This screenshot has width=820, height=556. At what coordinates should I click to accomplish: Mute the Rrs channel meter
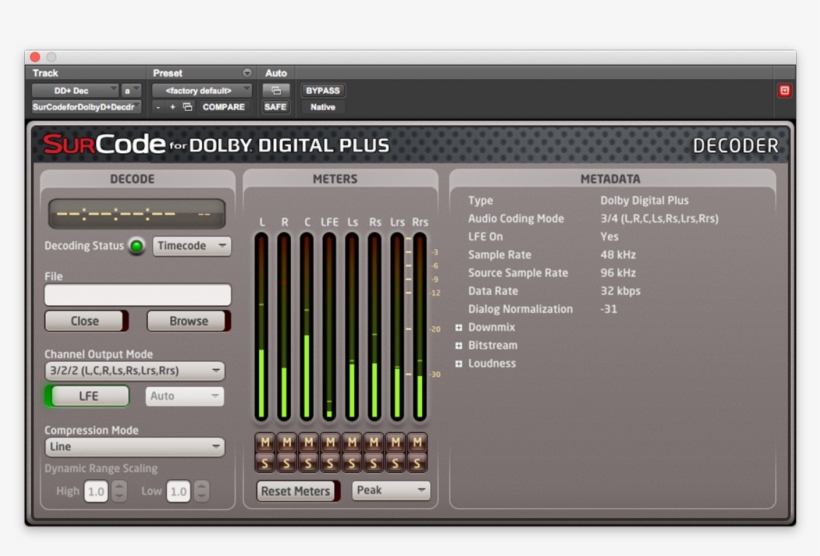pos(417,442)
